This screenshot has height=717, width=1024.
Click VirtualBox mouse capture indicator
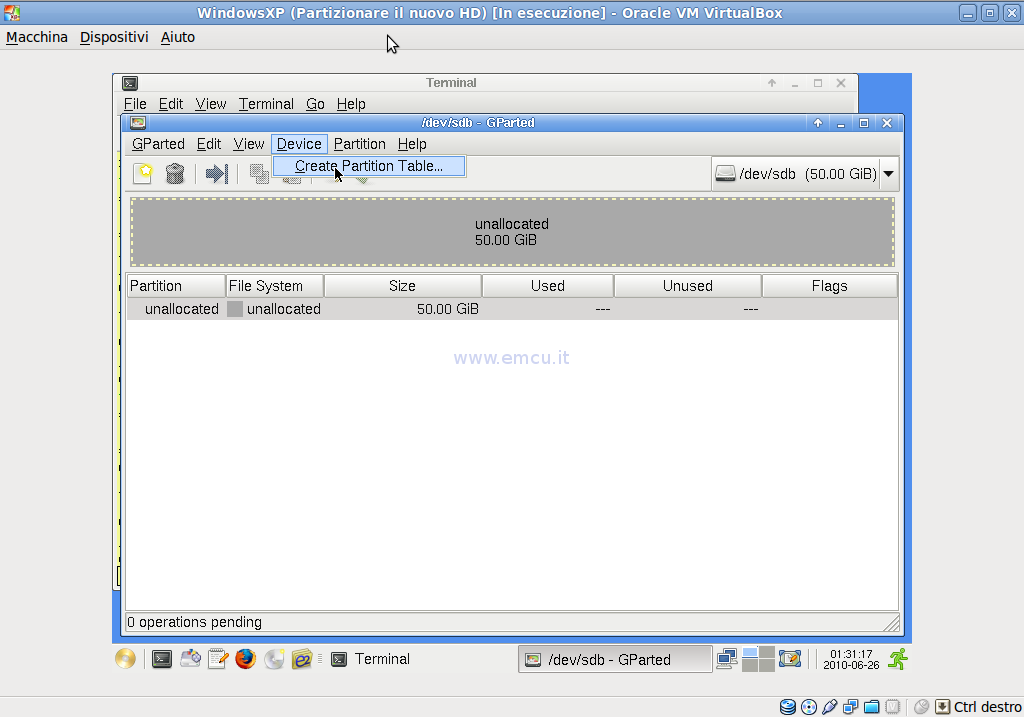point(921,707)
